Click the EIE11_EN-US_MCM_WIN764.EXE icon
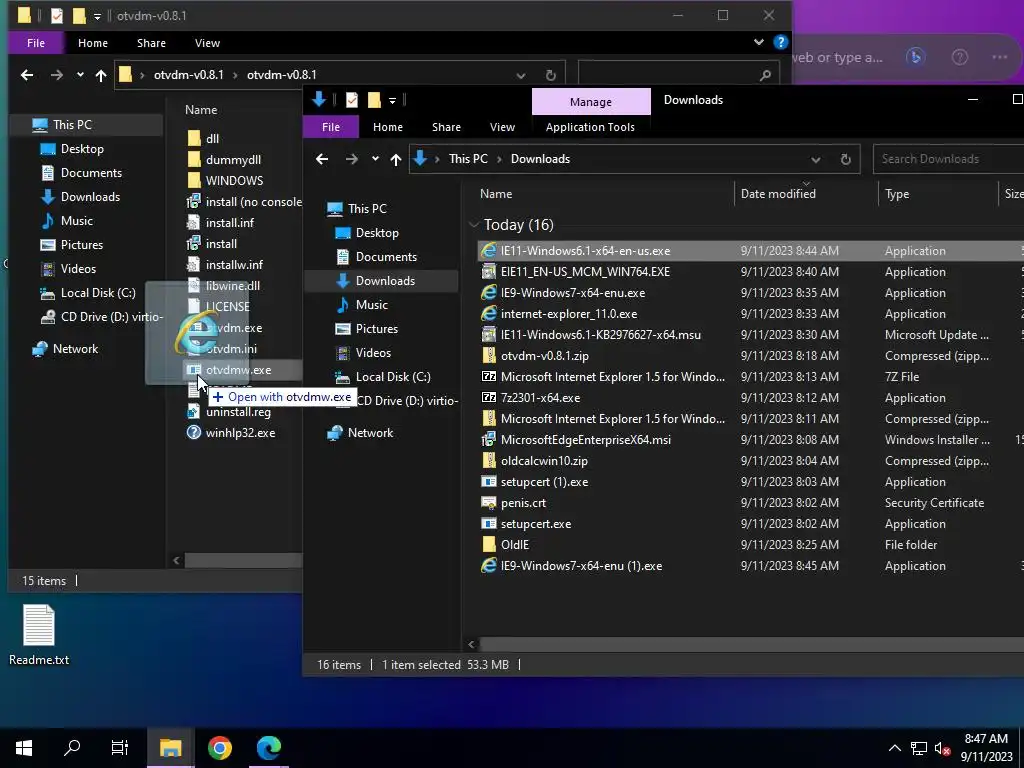1024x768 pixels. (x=488, y=272)
